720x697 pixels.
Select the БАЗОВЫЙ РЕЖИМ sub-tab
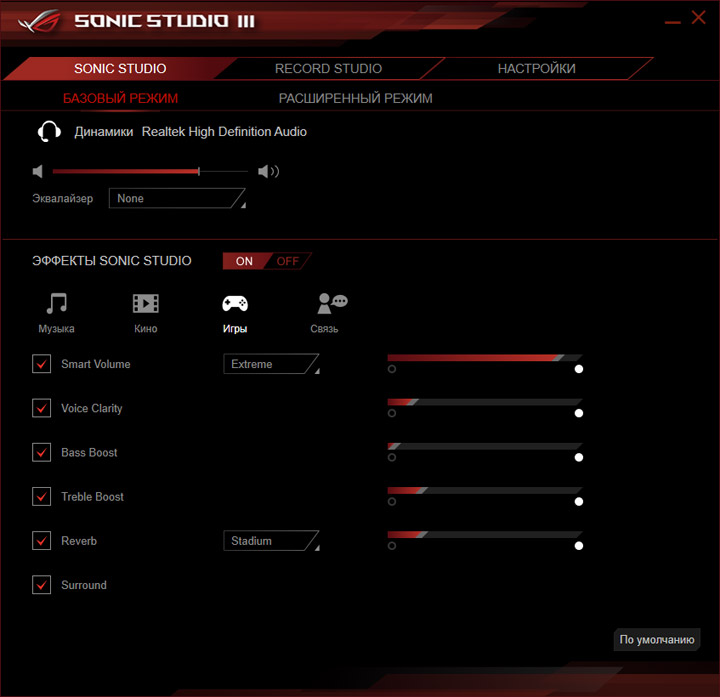coord(120,98)
